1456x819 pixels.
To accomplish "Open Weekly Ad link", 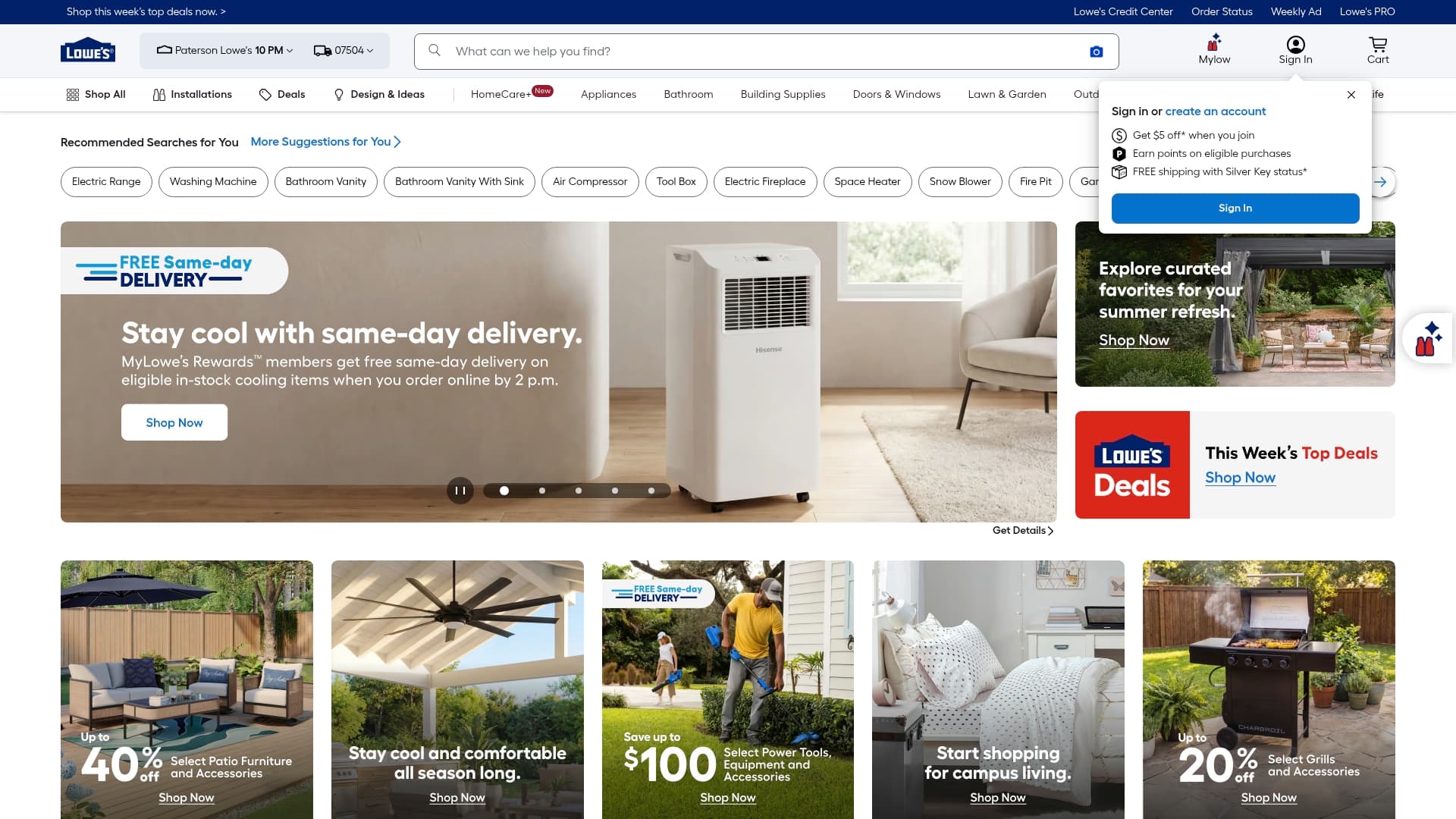I will 1295,11.
